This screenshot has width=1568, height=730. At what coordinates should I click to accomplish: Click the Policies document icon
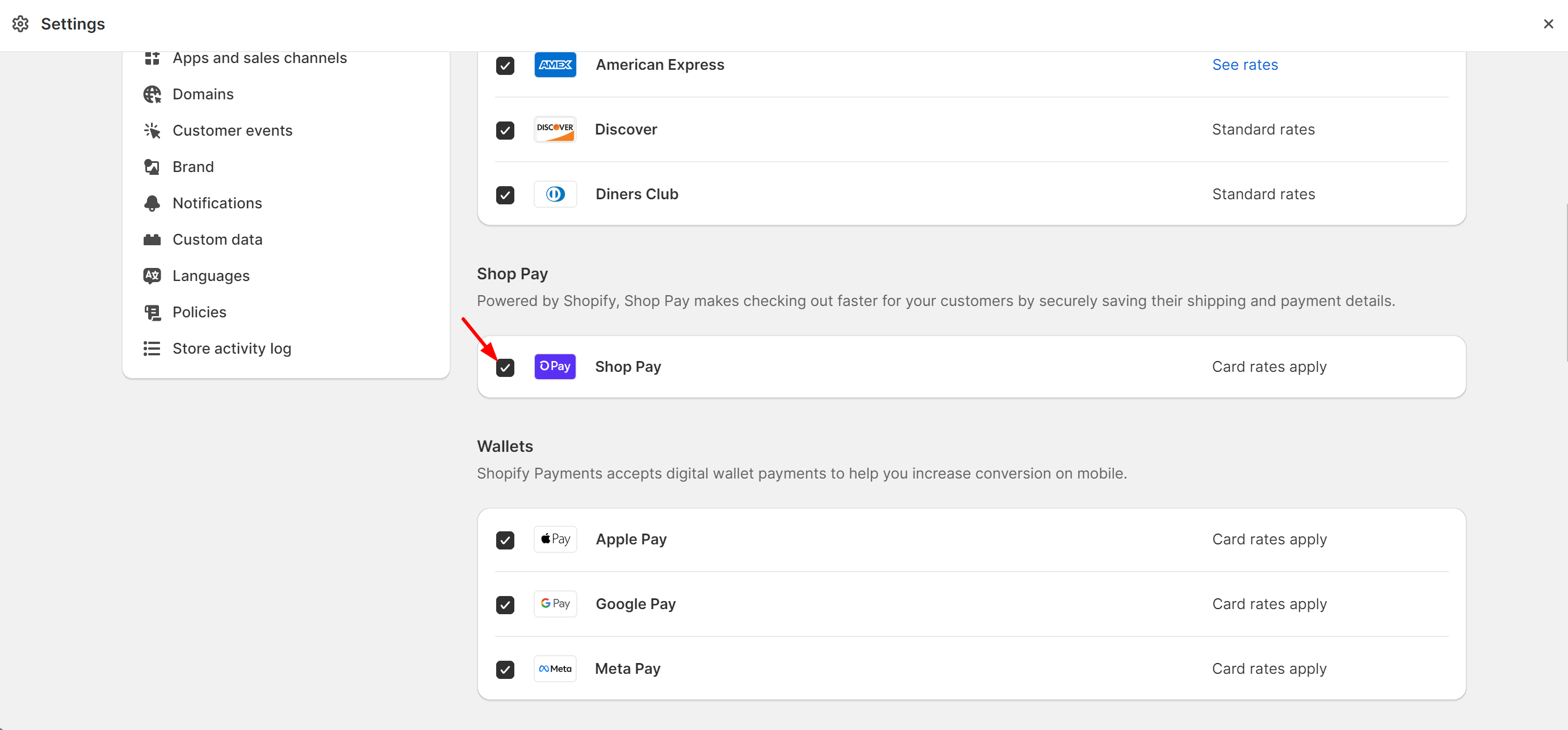152,312
